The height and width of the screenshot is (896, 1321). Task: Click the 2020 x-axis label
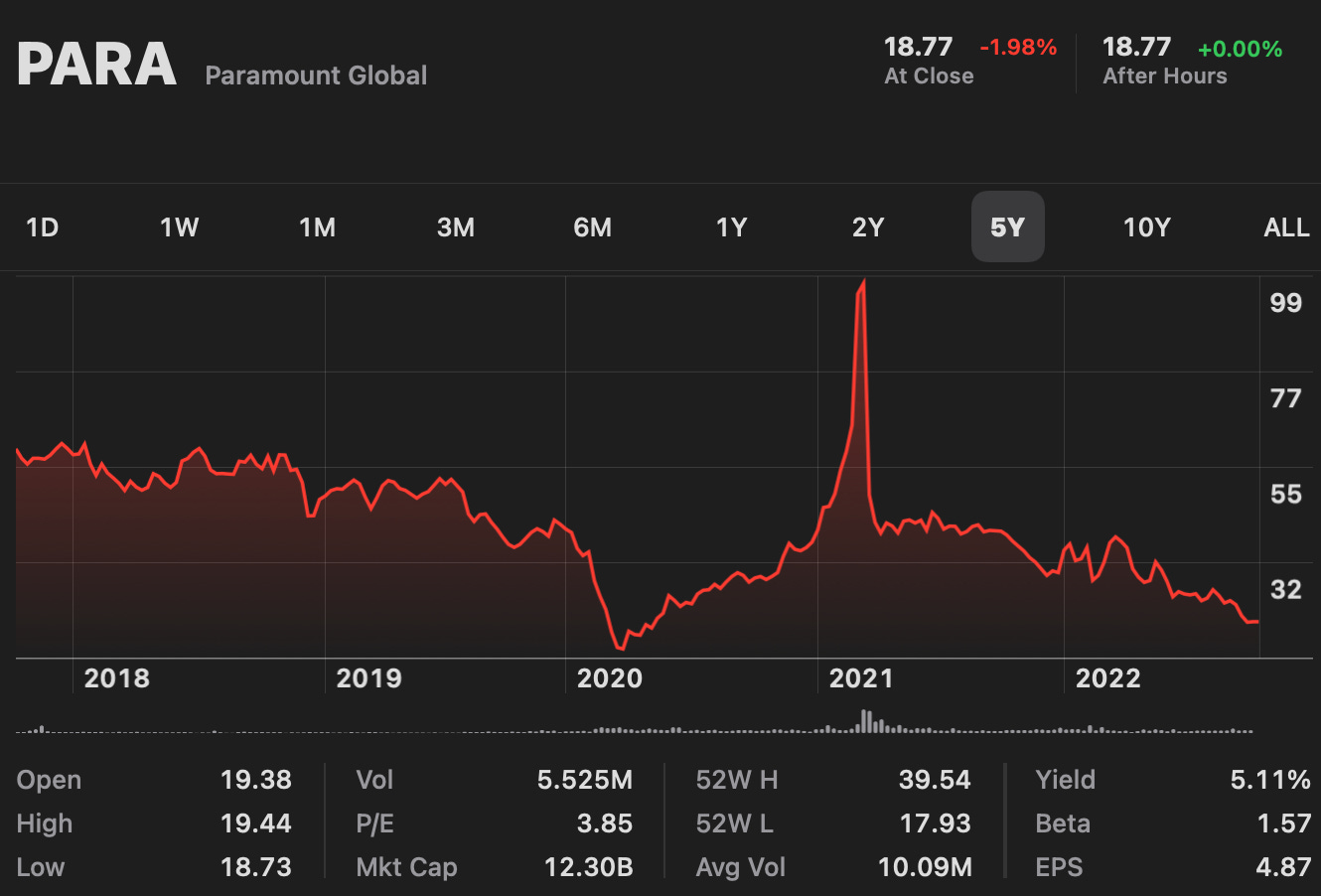(610, 678)
